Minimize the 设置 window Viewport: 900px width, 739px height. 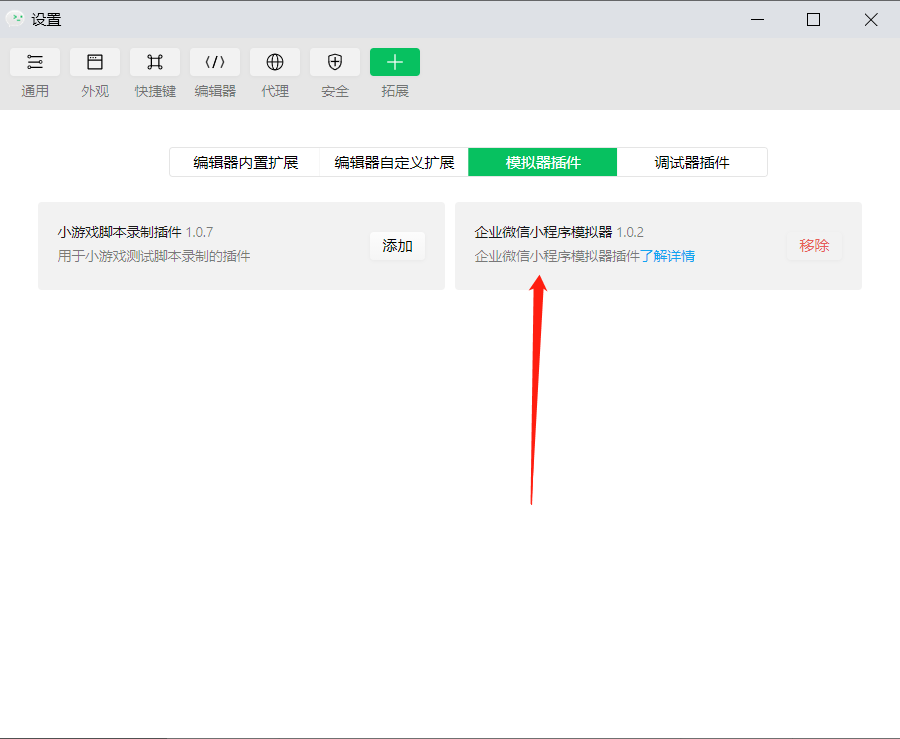point(757,20)
